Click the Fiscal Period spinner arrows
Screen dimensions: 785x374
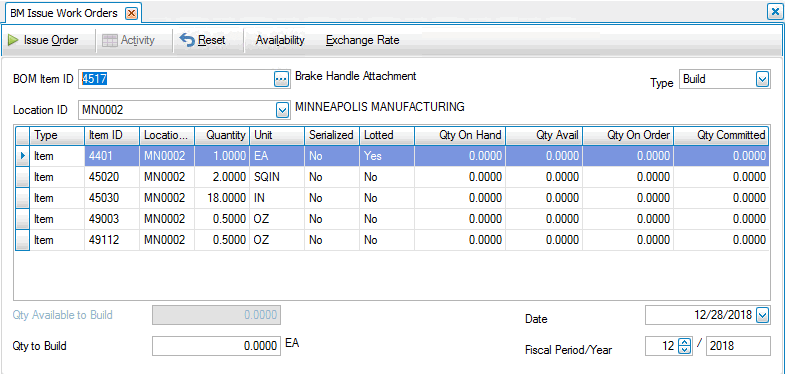pyautogui.click(x=684, y=345)
